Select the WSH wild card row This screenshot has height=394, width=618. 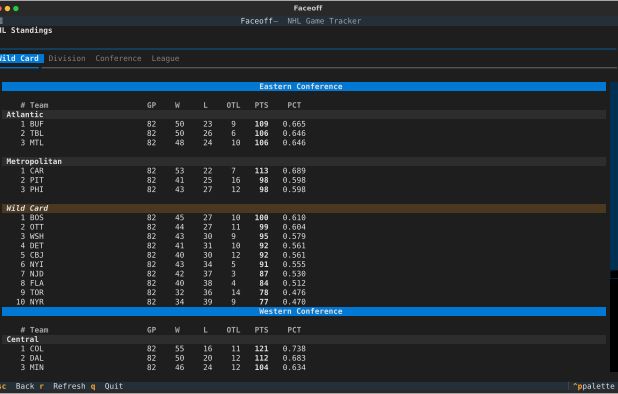pyautogui.click(x=304, y=236)
